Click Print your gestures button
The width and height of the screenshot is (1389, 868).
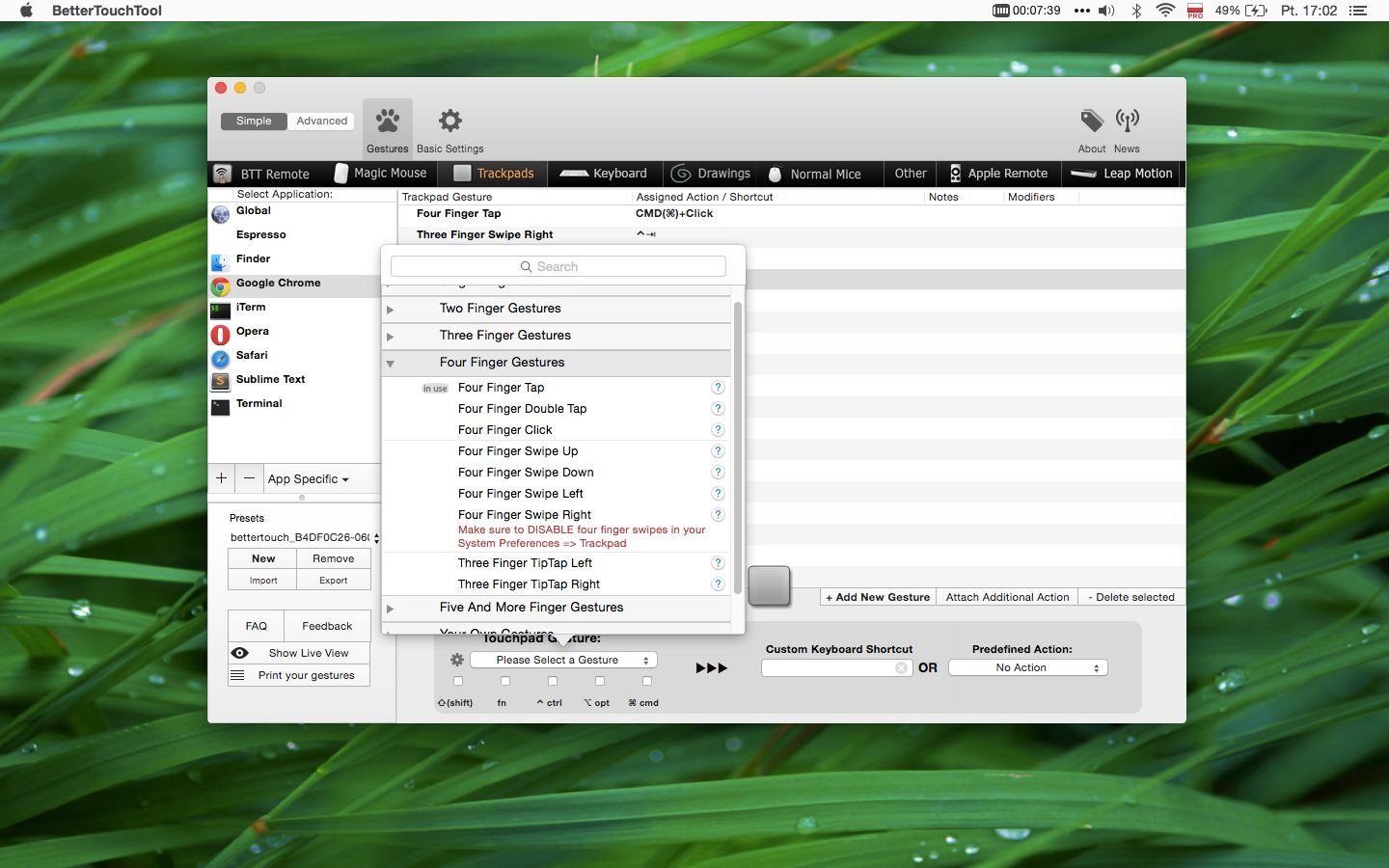click(x=299, y=676)
